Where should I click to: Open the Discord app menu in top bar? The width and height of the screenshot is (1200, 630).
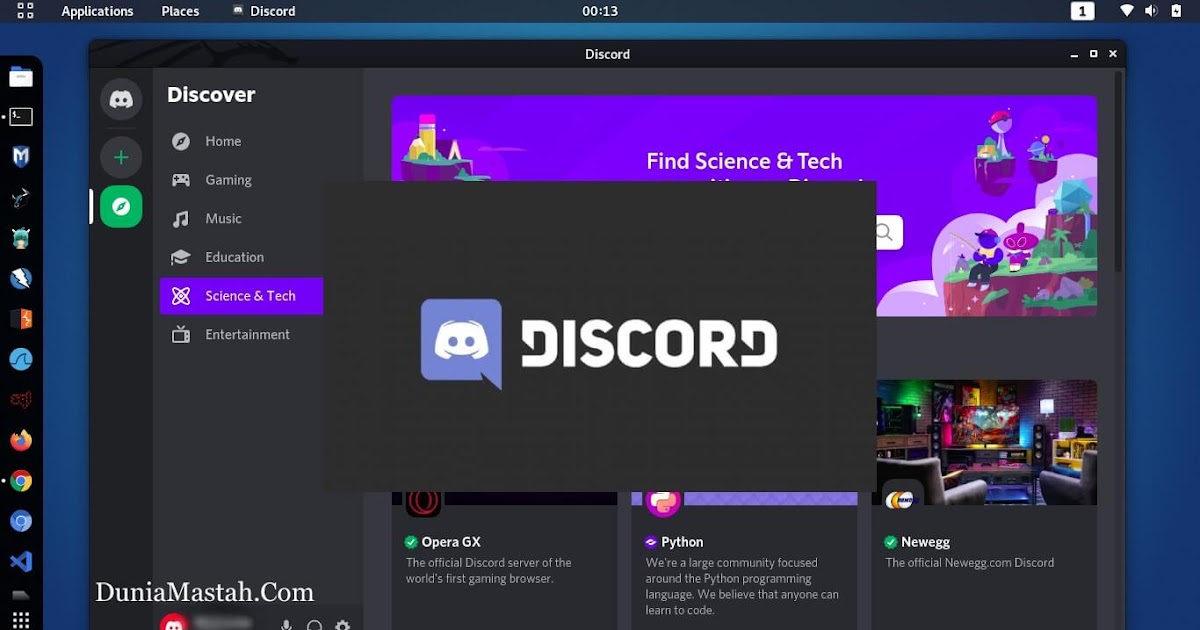264,11
